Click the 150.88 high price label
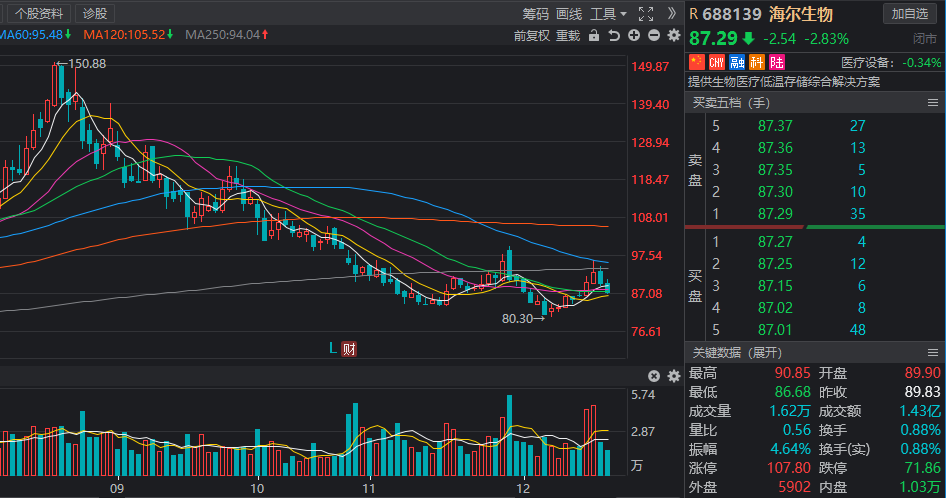This screenshot has width=946, height=498. [87, 63]
